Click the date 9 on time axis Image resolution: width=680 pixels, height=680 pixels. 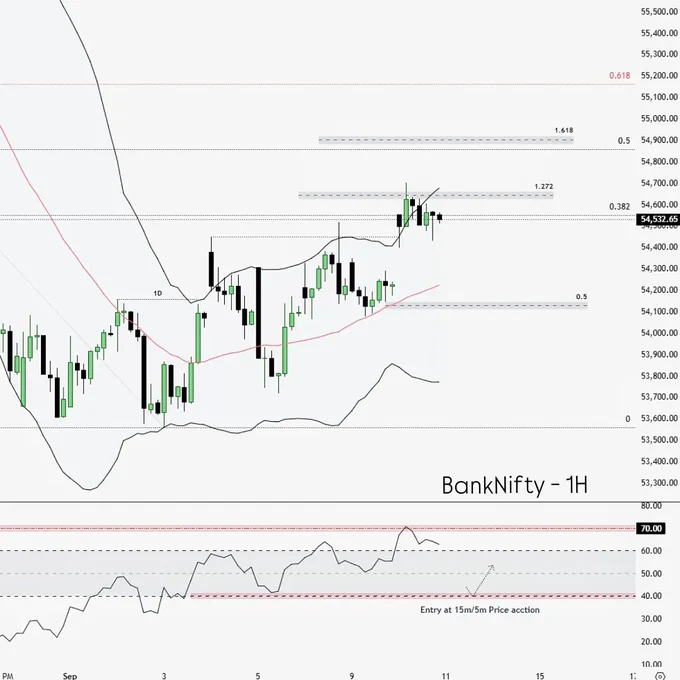pyautogui.click(x=352, y=676)
